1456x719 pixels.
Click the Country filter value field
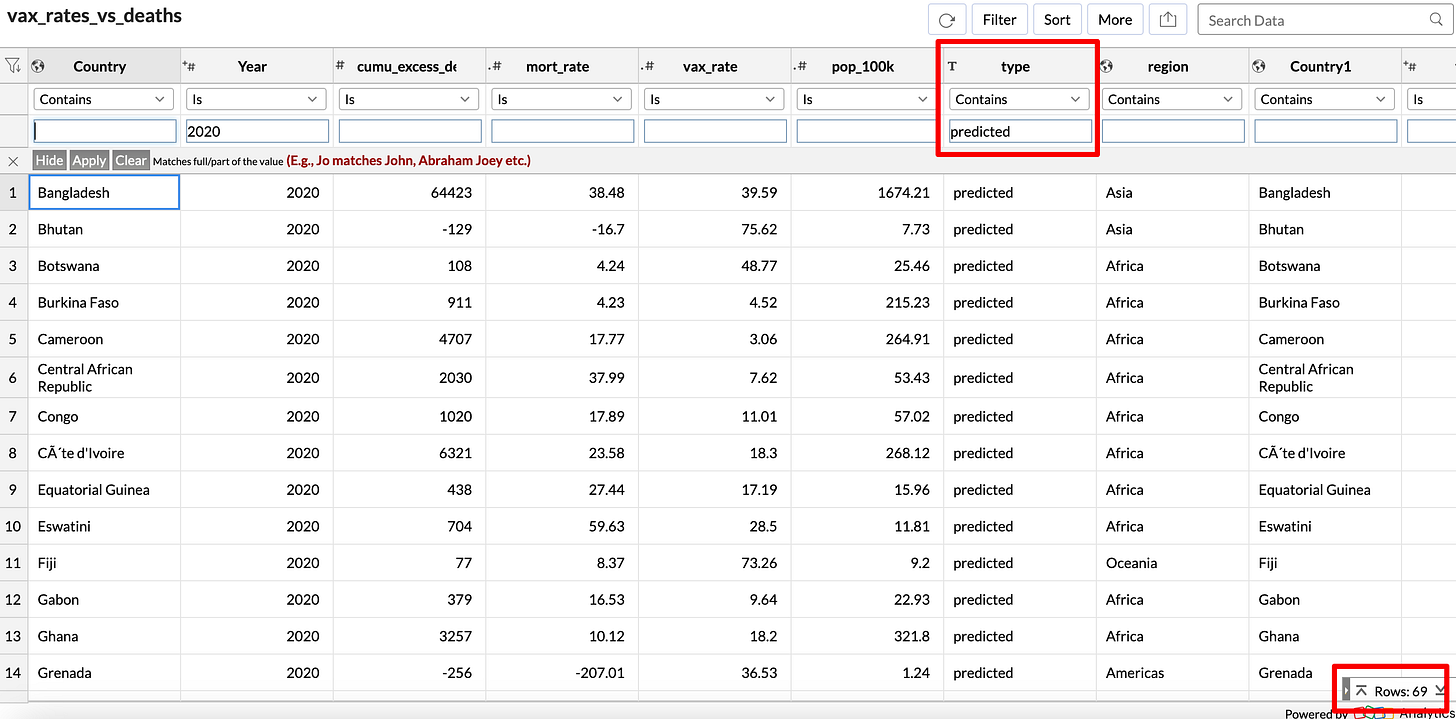[x=105, y=131]
